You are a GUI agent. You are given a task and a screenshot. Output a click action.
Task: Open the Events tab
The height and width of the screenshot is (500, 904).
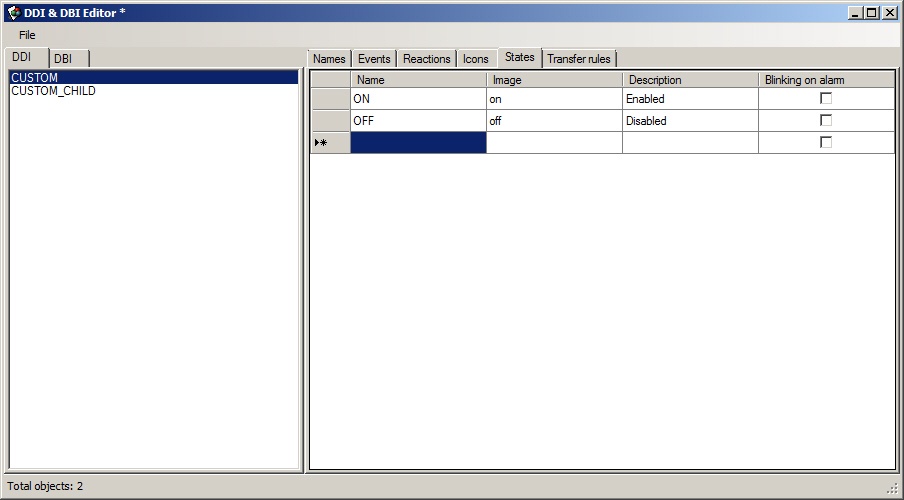[x=374, y=59]
